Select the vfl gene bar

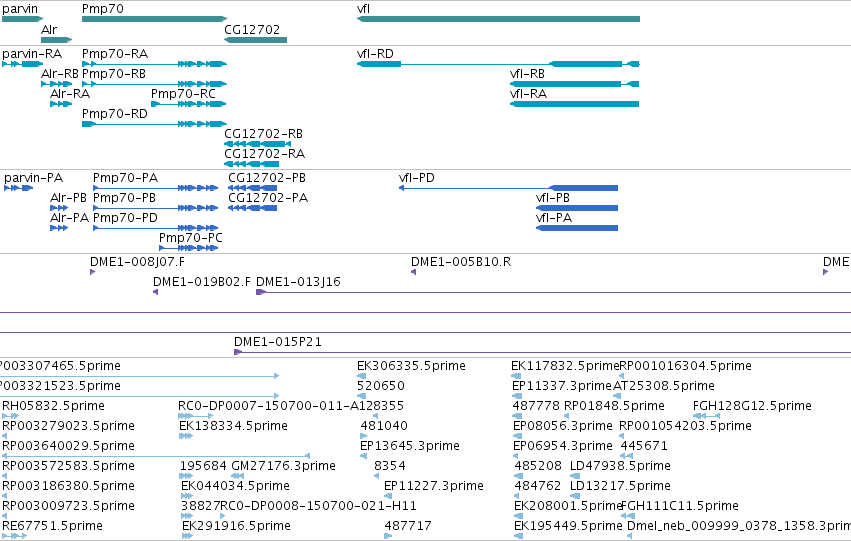point(498,19)
